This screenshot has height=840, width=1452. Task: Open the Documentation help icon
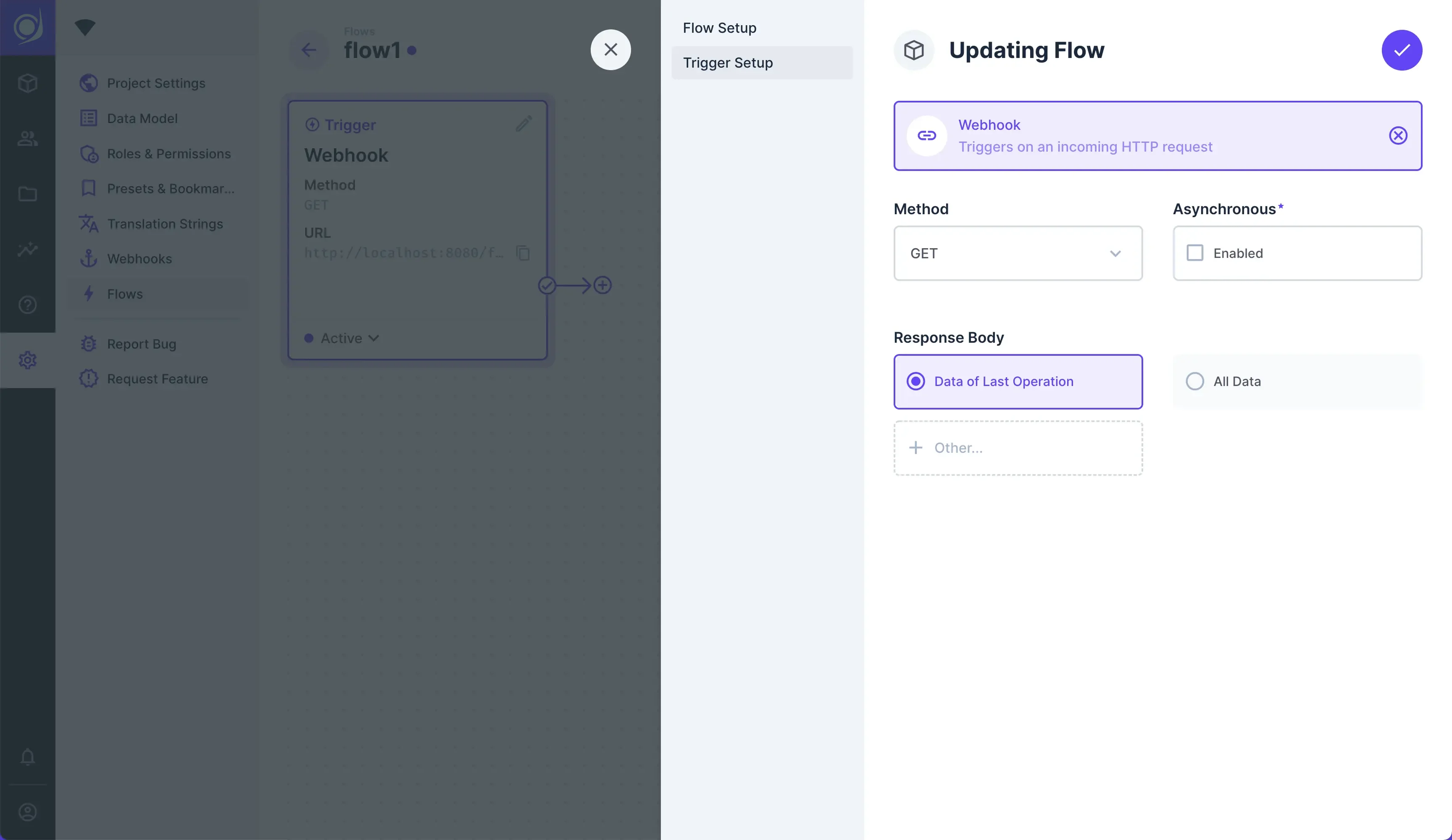pos(27,305)
